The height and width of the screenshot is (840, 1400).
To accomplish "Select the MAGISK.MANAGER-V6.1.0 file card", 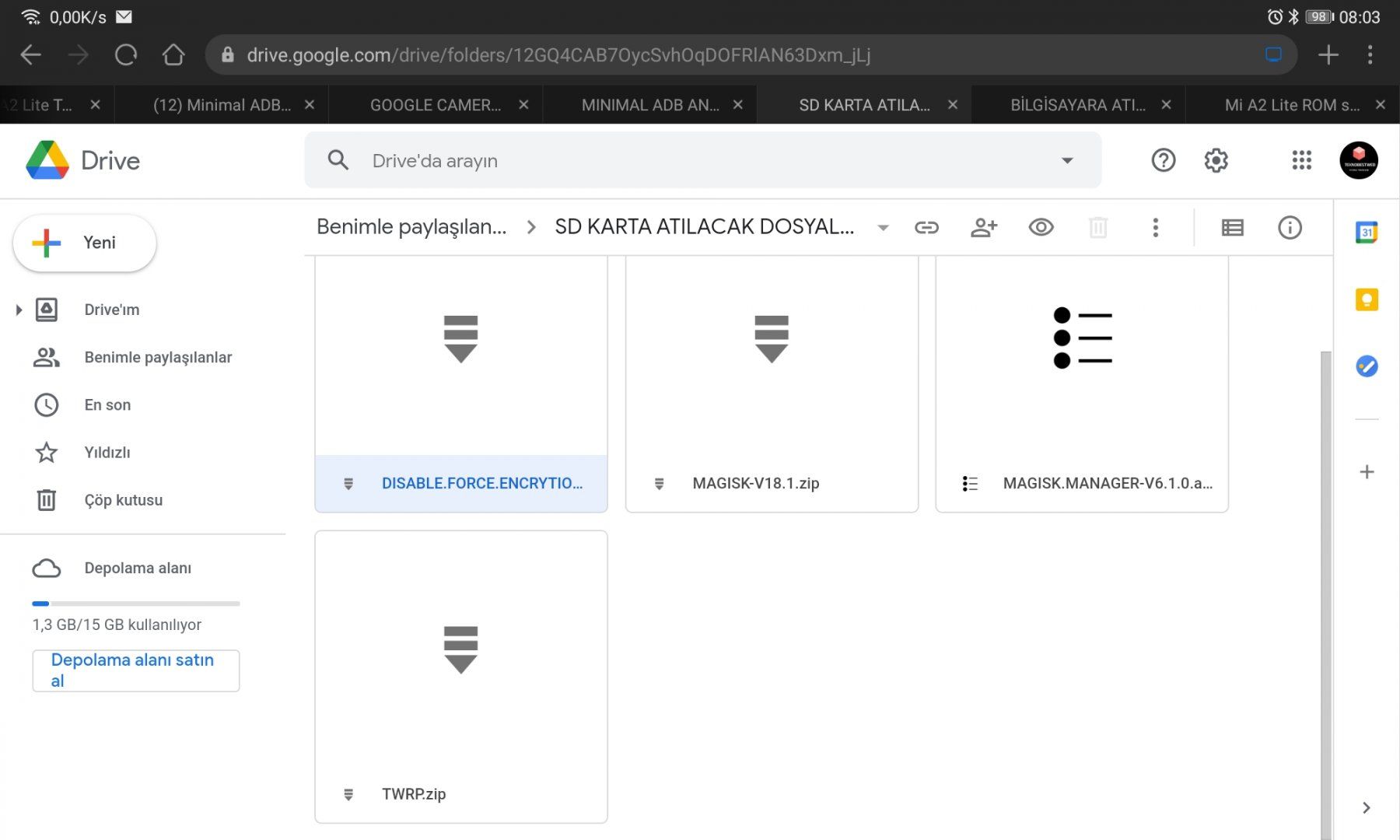I will tap(1082, 384).
